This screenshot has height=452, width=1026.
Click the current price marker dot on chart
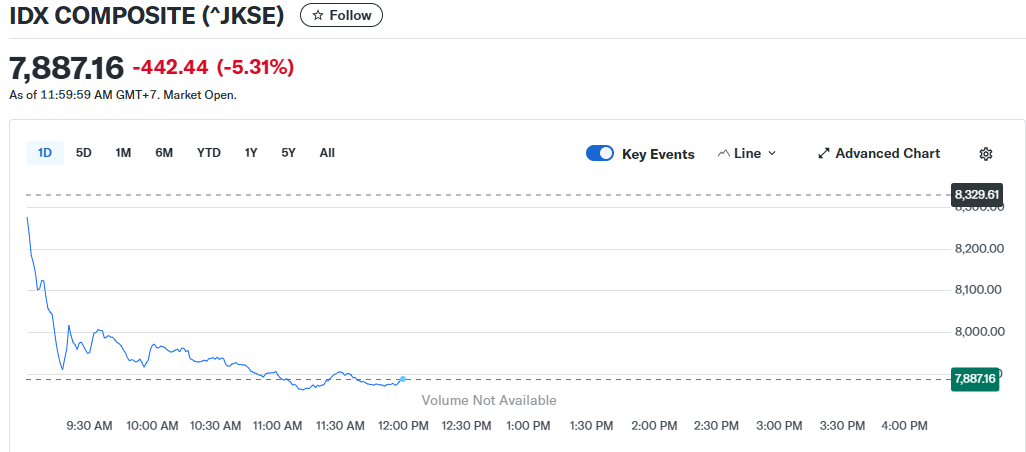(x=402, y=379)
